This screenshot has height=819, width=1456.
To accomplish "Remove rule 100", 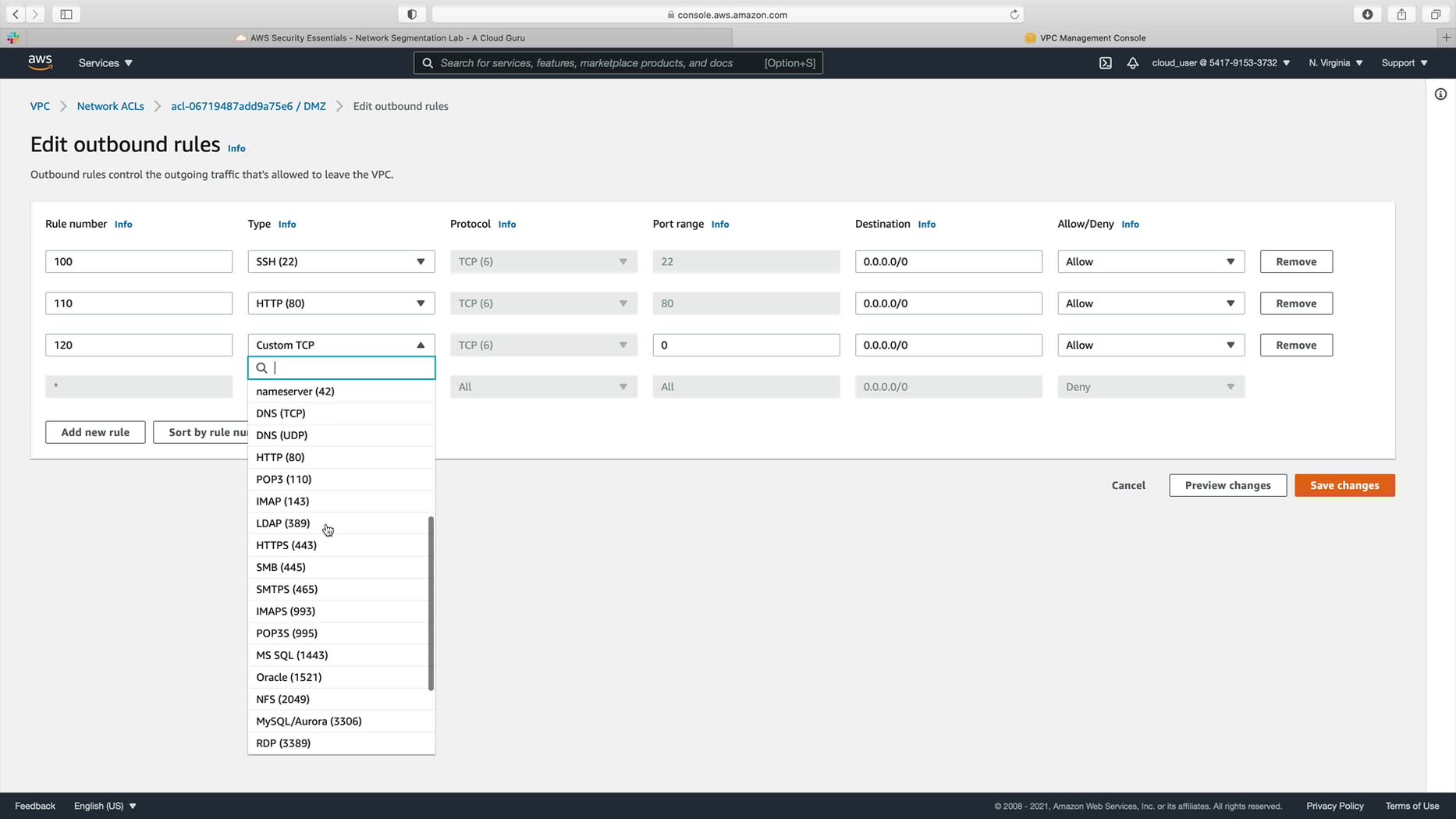I will (x=1296, y=261).
